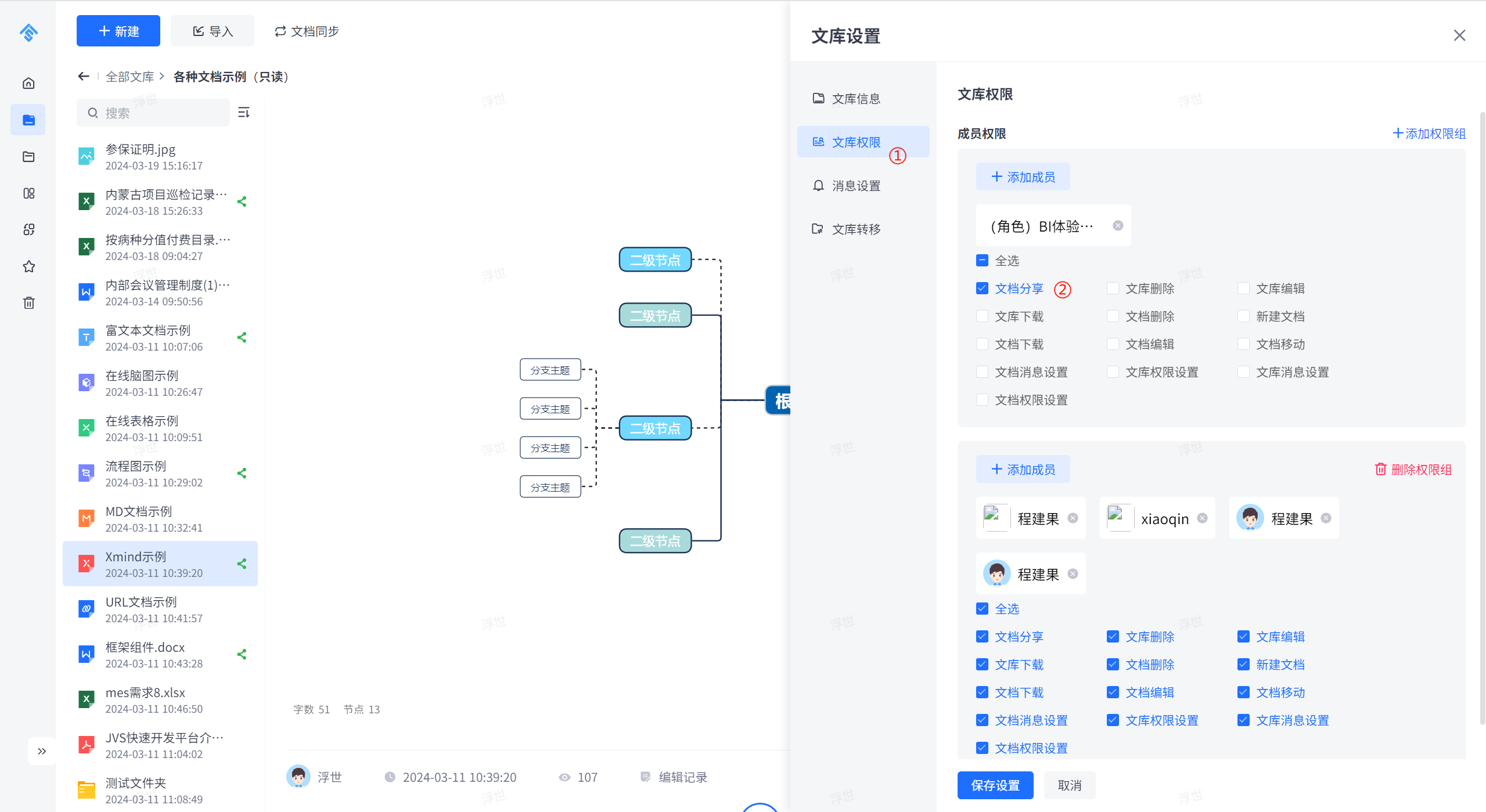Click the view count eye icon
Viewport: 1486px width, 812px height.
pos(564,777)
